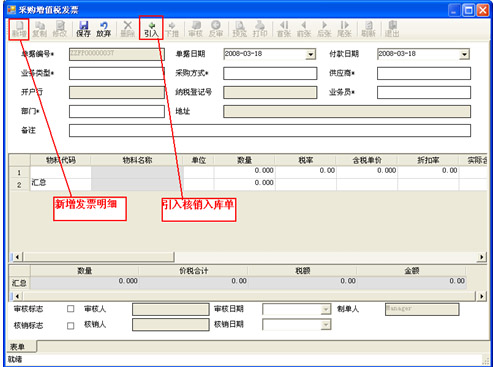Click the 业务类型 input field
Viewport: 493px width, 367px height.
[x=117, y=73]
